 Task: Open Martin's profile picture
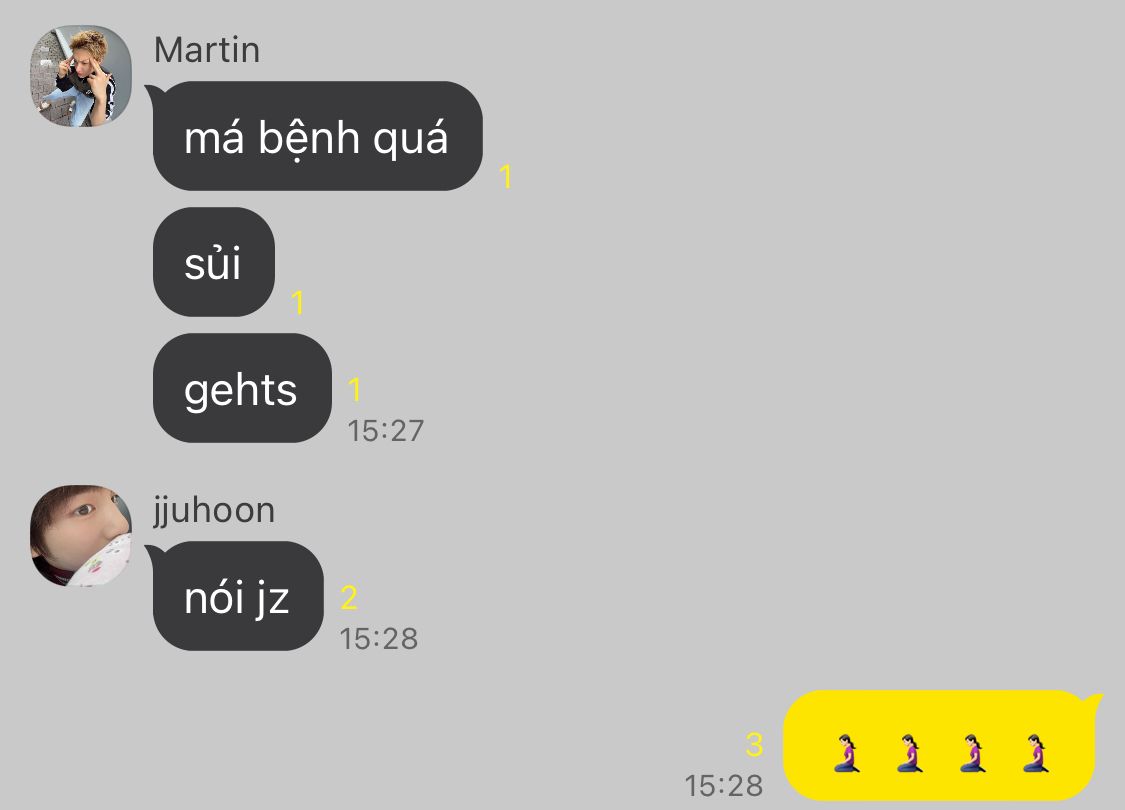[80, 76]
